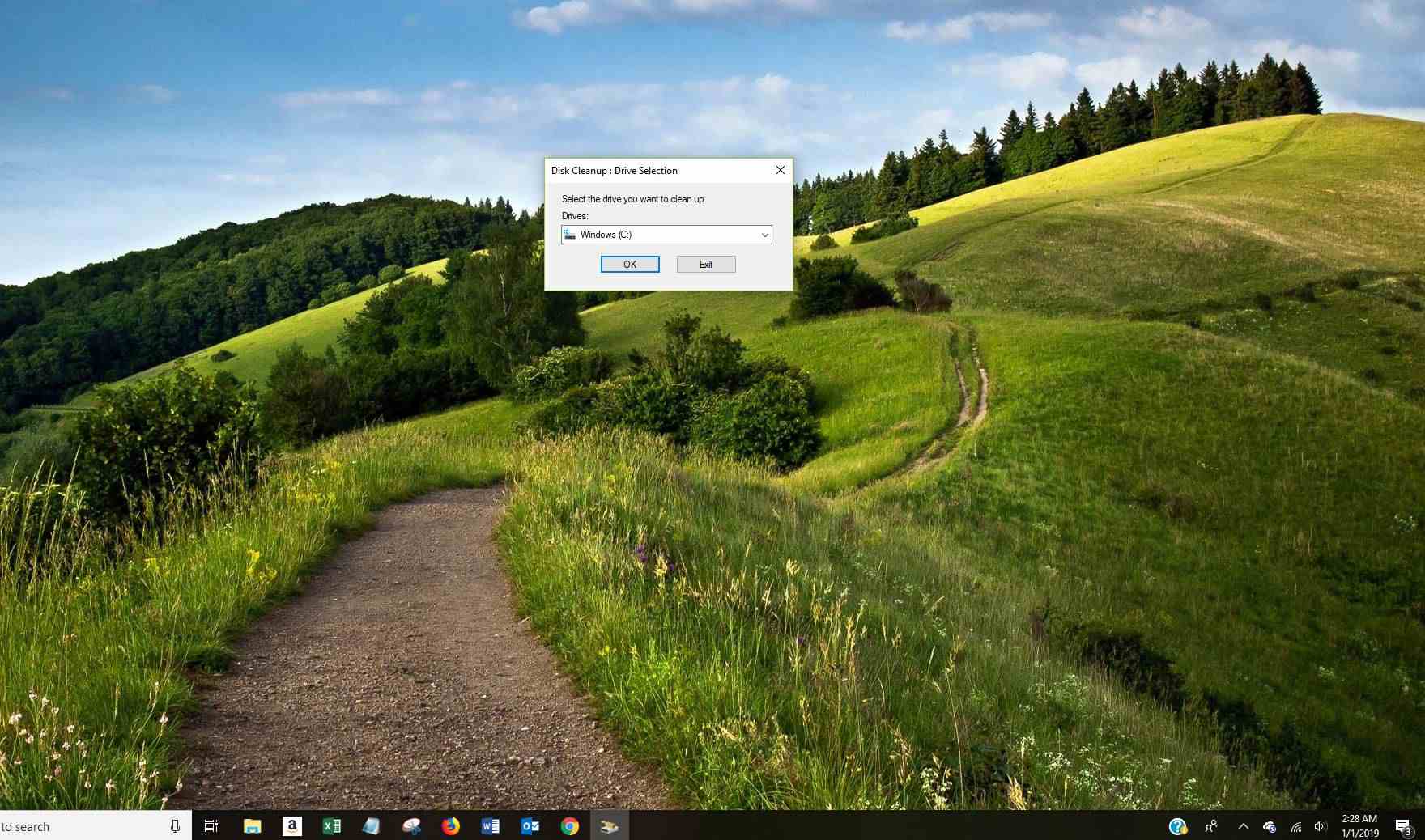Close the Disk Cleanup Drive Selection dialog
This screenshot has width=1425, height=840.
[x=781, y=170]
